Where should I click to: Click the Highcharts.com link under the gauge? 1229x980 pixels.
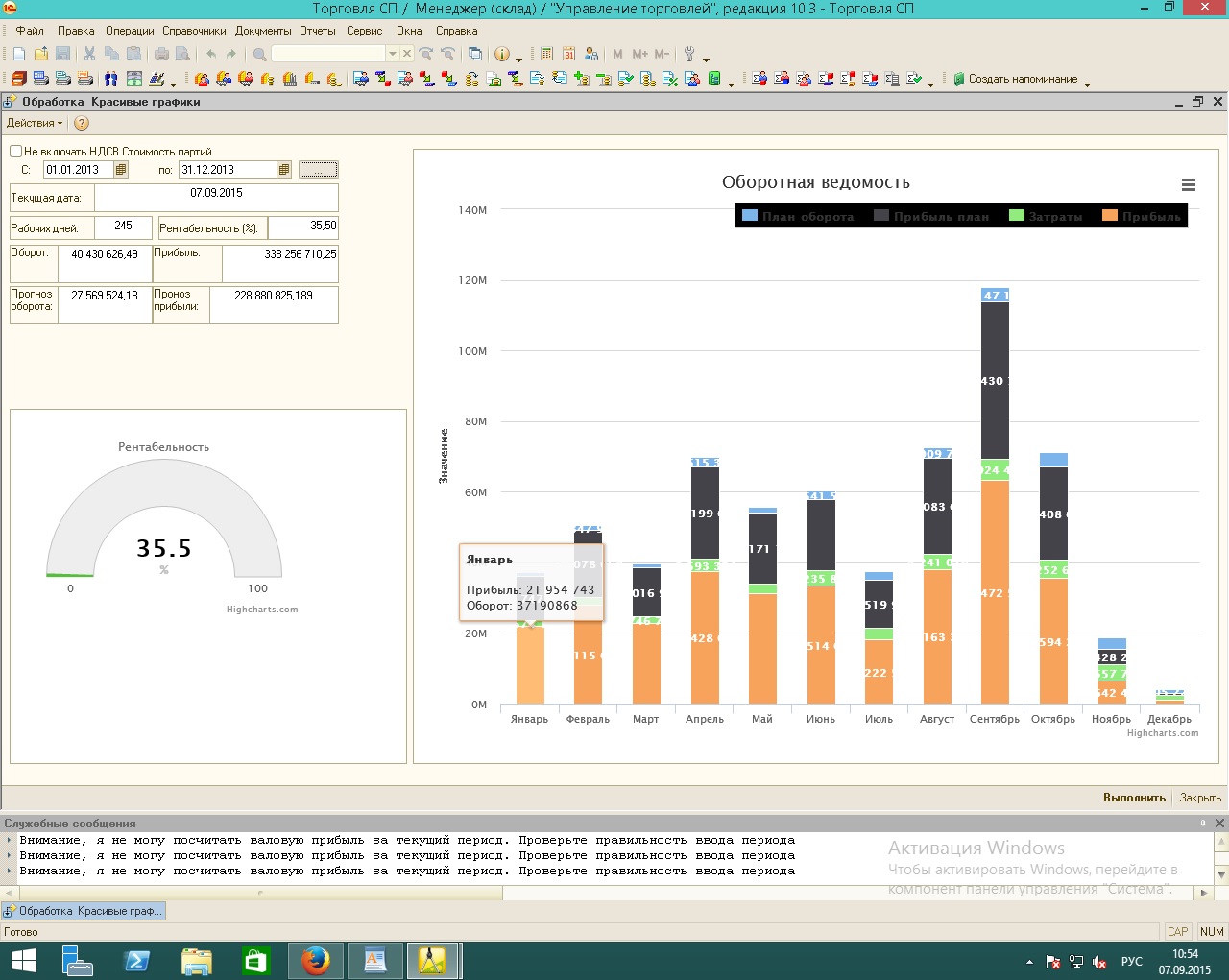tap(262, 610)
